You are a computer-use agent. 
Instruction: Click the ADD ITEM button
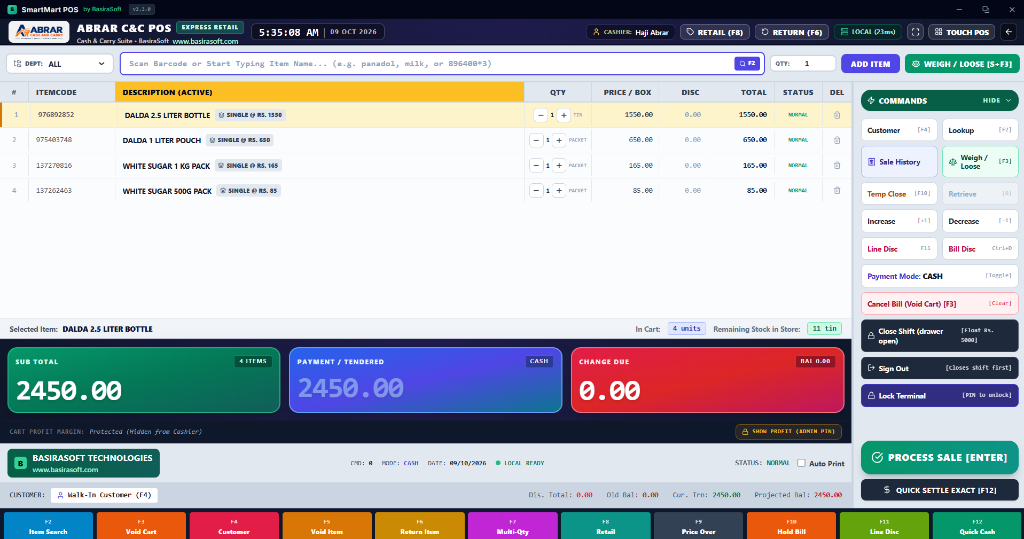click(870, 64)
